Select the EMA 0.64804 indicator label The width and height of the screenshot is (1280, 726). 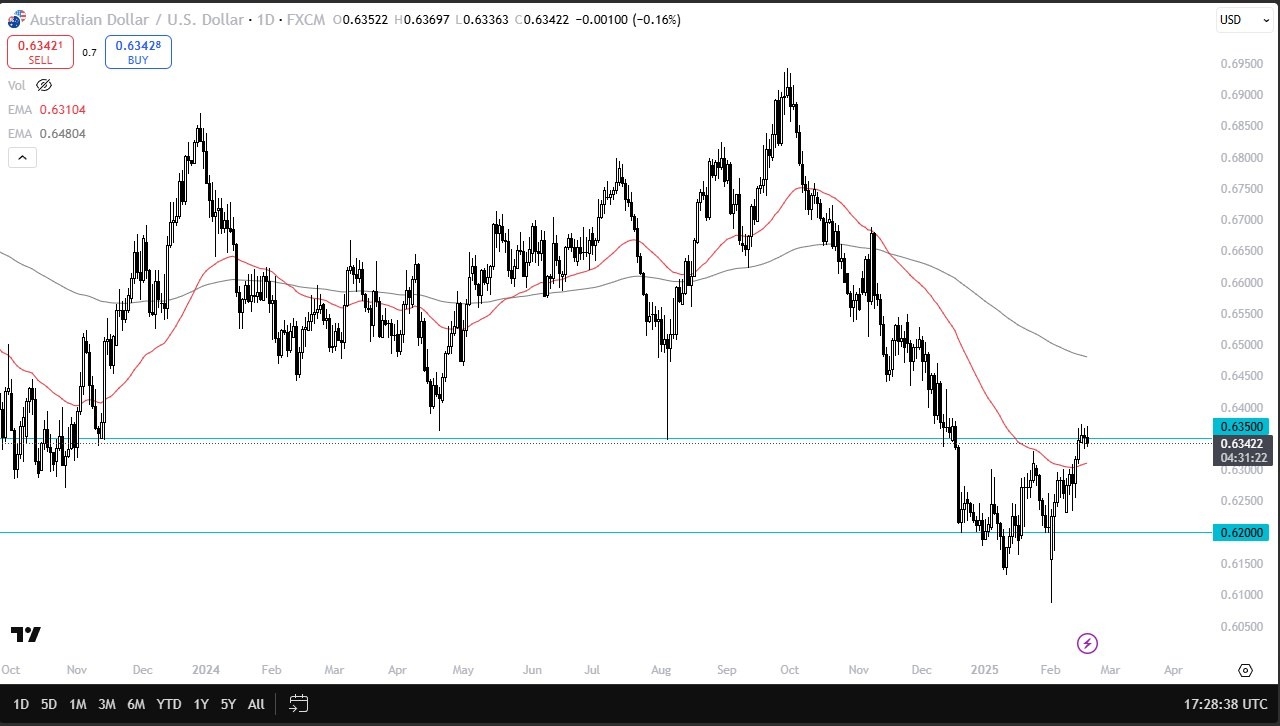(47, 133)
